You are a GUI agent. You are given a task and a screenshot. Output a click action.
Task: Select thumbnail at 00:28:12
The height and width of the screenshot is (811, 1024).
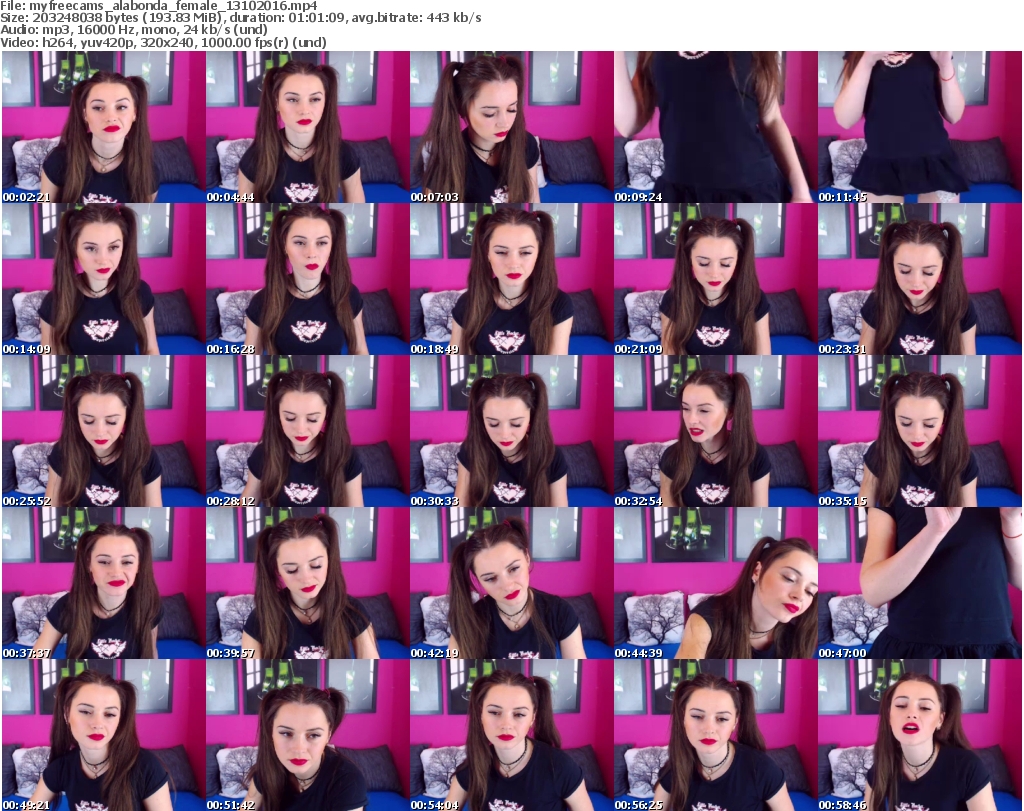tap(308, 431)
